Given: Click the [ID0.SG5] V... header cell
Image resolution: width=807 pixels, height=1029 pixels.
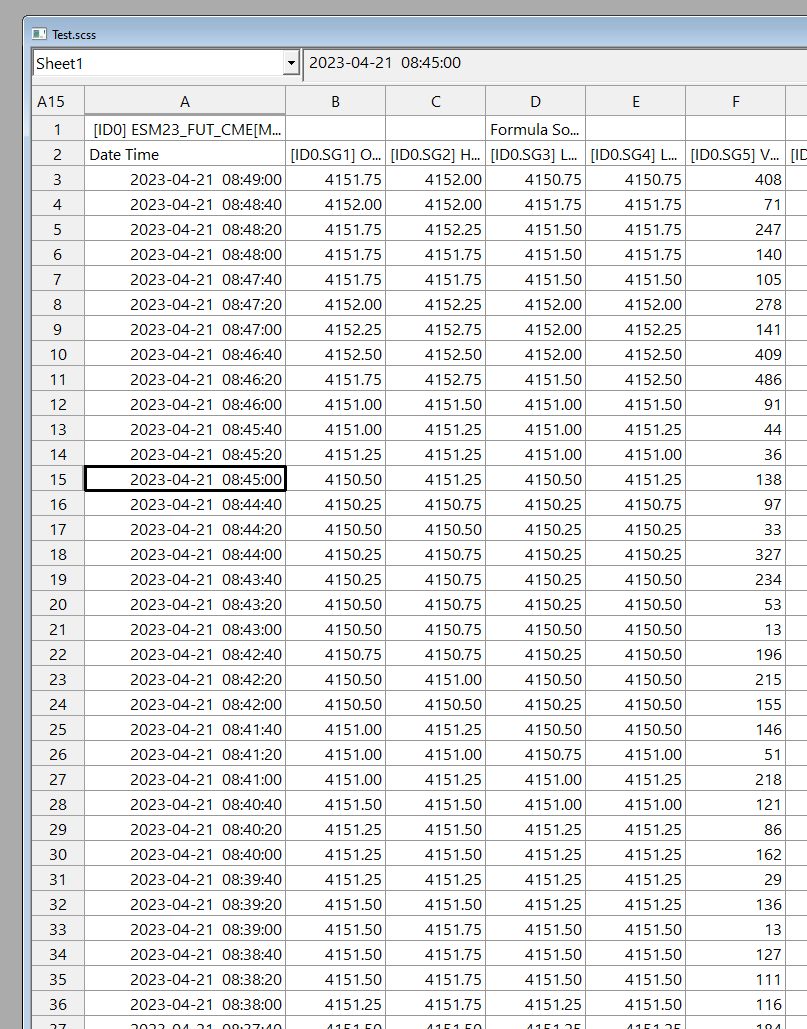Looking at the screenshot, I should click(x=735, y=154).
